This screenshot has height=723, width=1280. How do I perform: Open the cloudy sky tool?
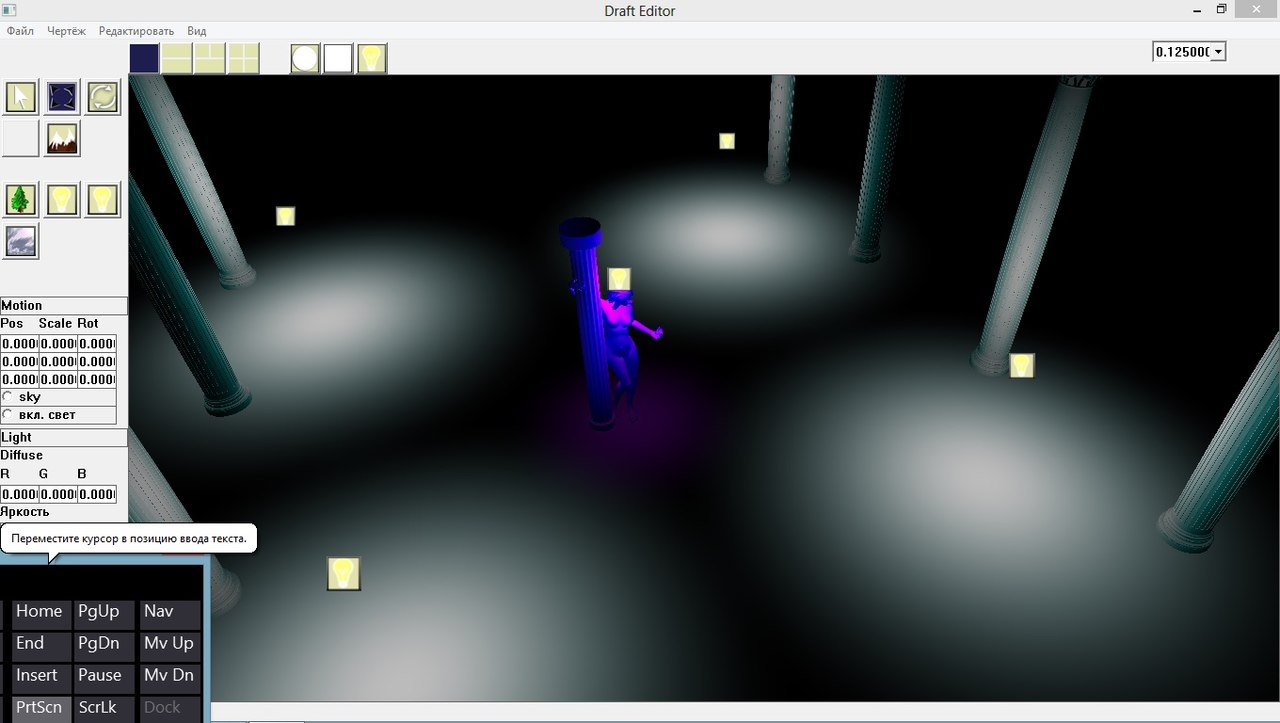(21, 242)
